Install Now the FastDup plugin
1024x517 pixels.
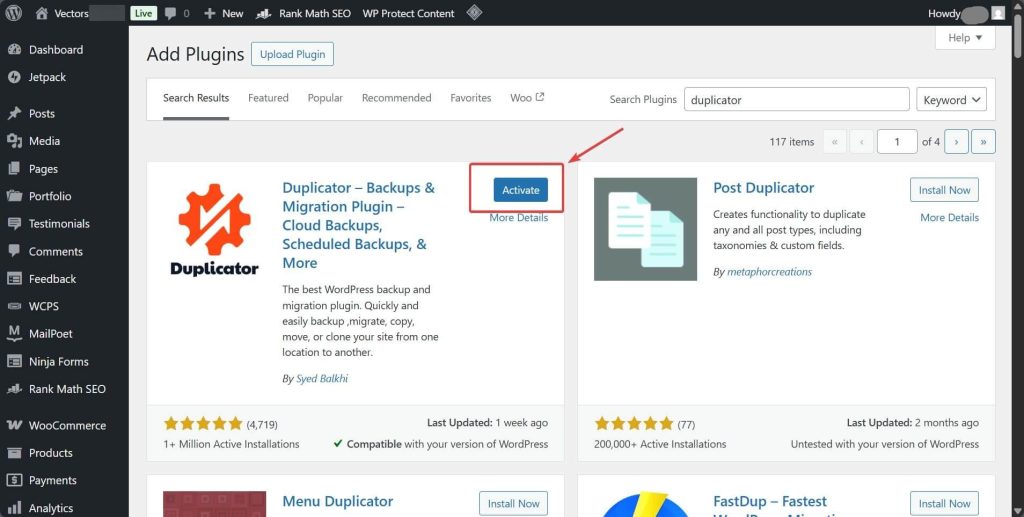click(944, 503)
